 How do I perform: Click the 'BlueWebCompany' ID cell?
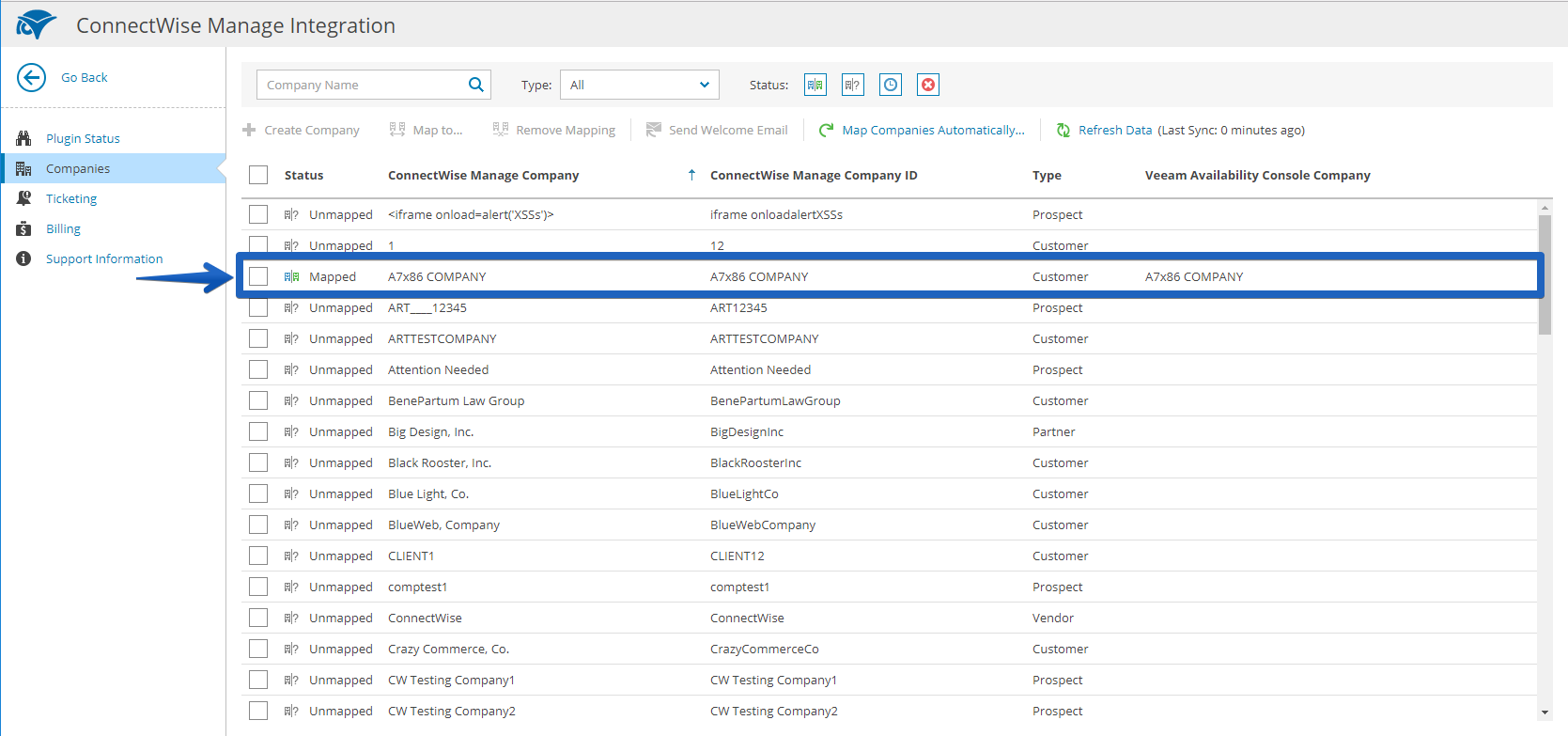pyautogui.click(x=763, y=525)
